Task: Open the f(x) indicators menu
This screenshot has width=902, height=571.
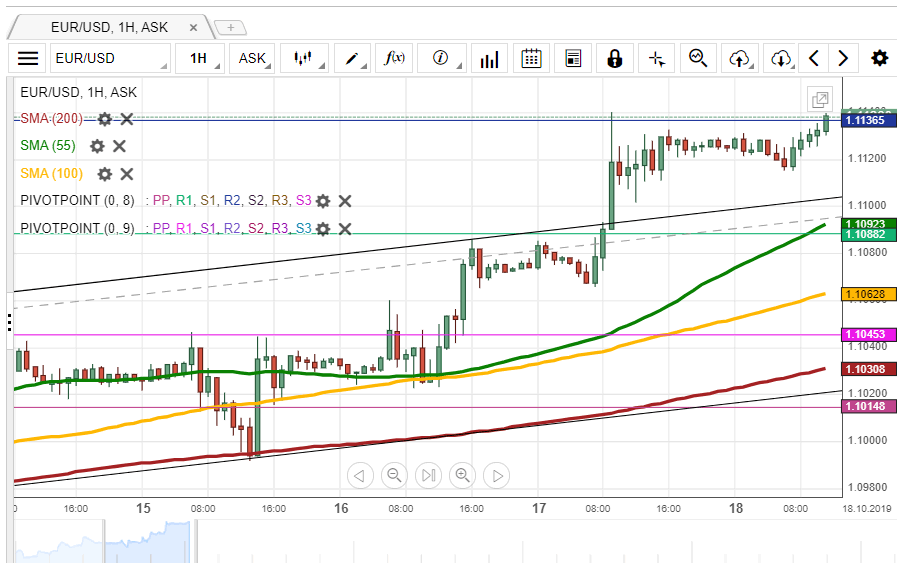Action: point(394,58)
